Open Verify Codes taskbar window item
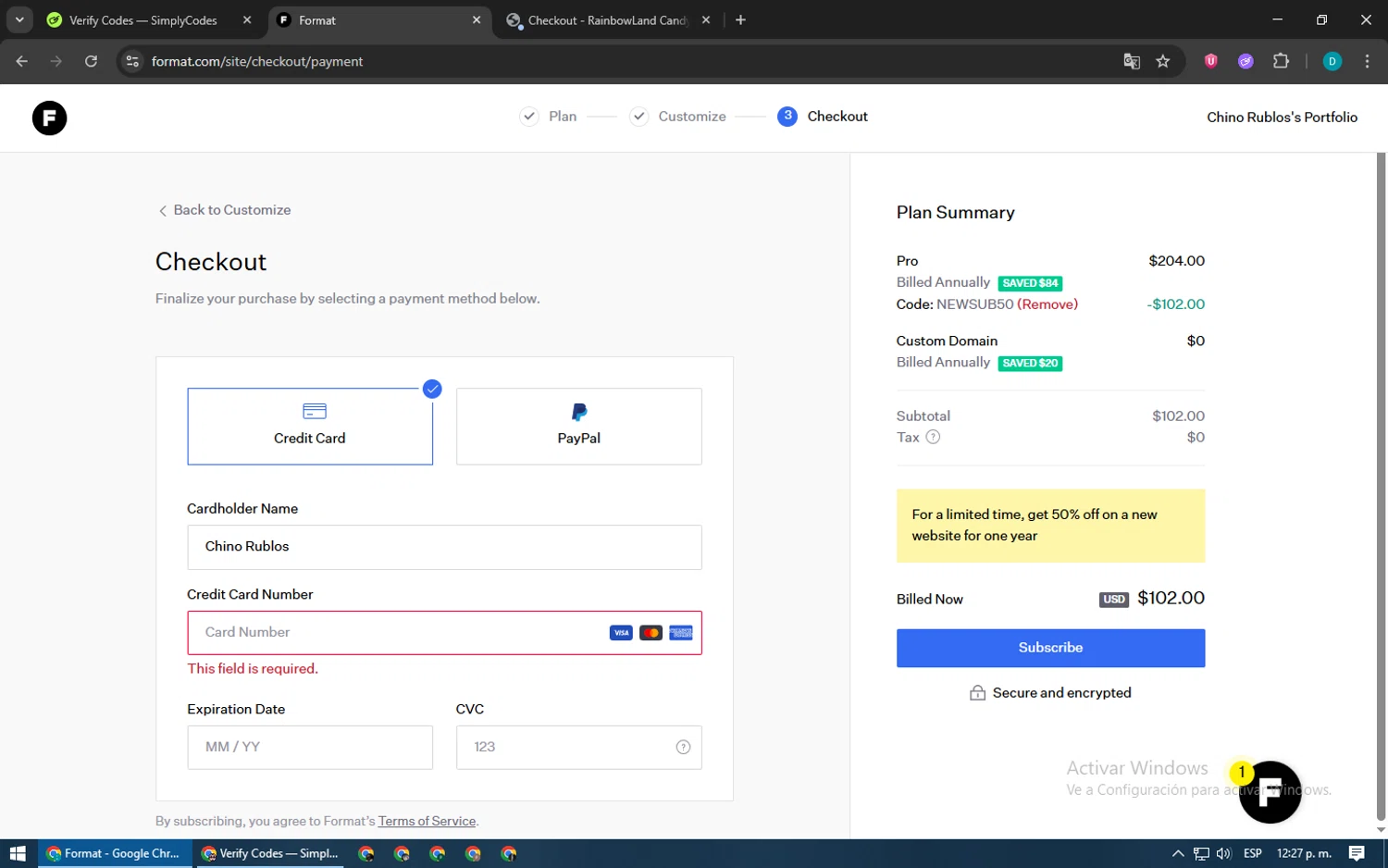 pyautogui.click(x=270, y=853)
